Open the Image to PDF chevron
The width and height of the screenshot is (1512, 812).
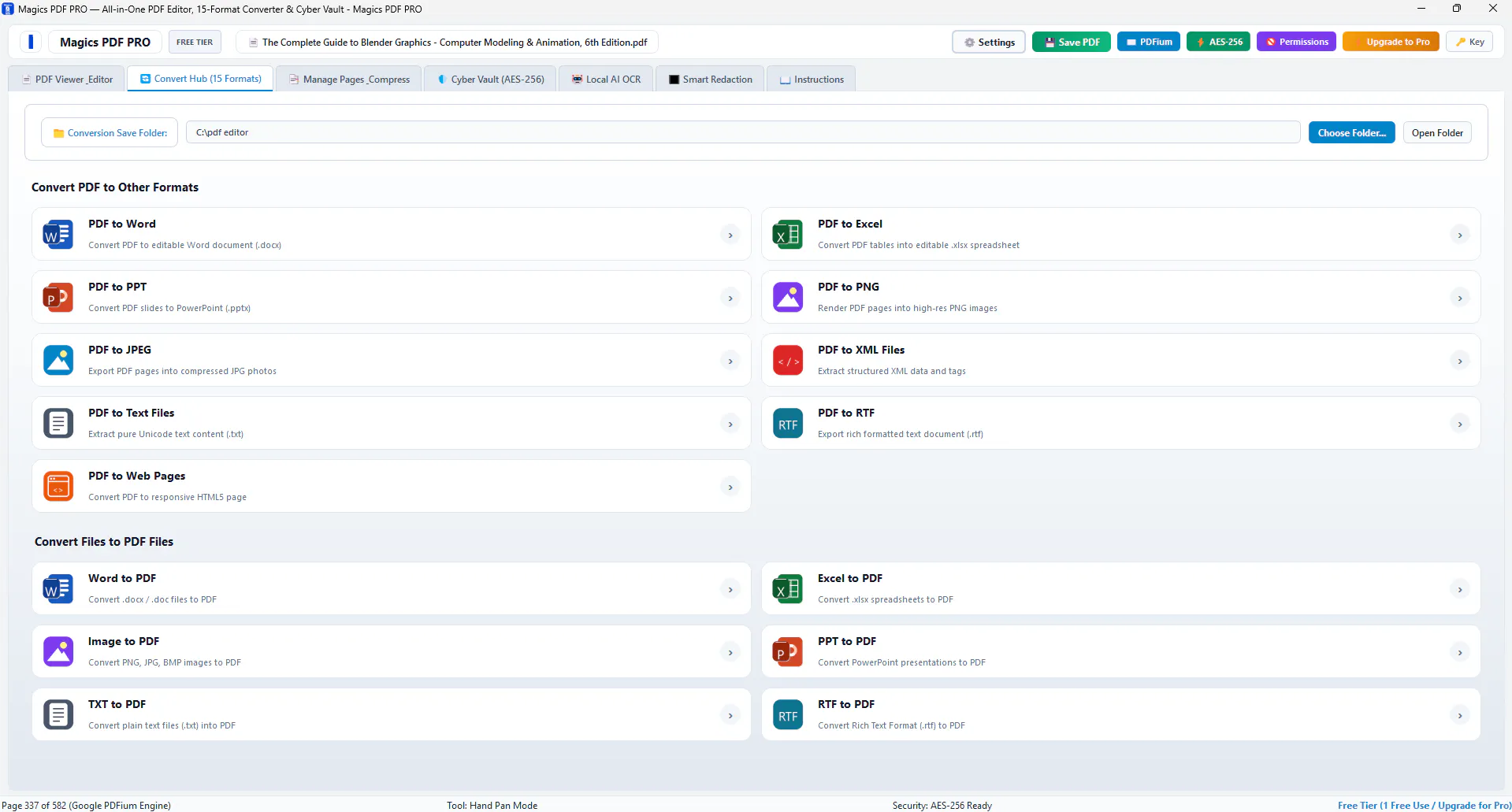point(730,652)
